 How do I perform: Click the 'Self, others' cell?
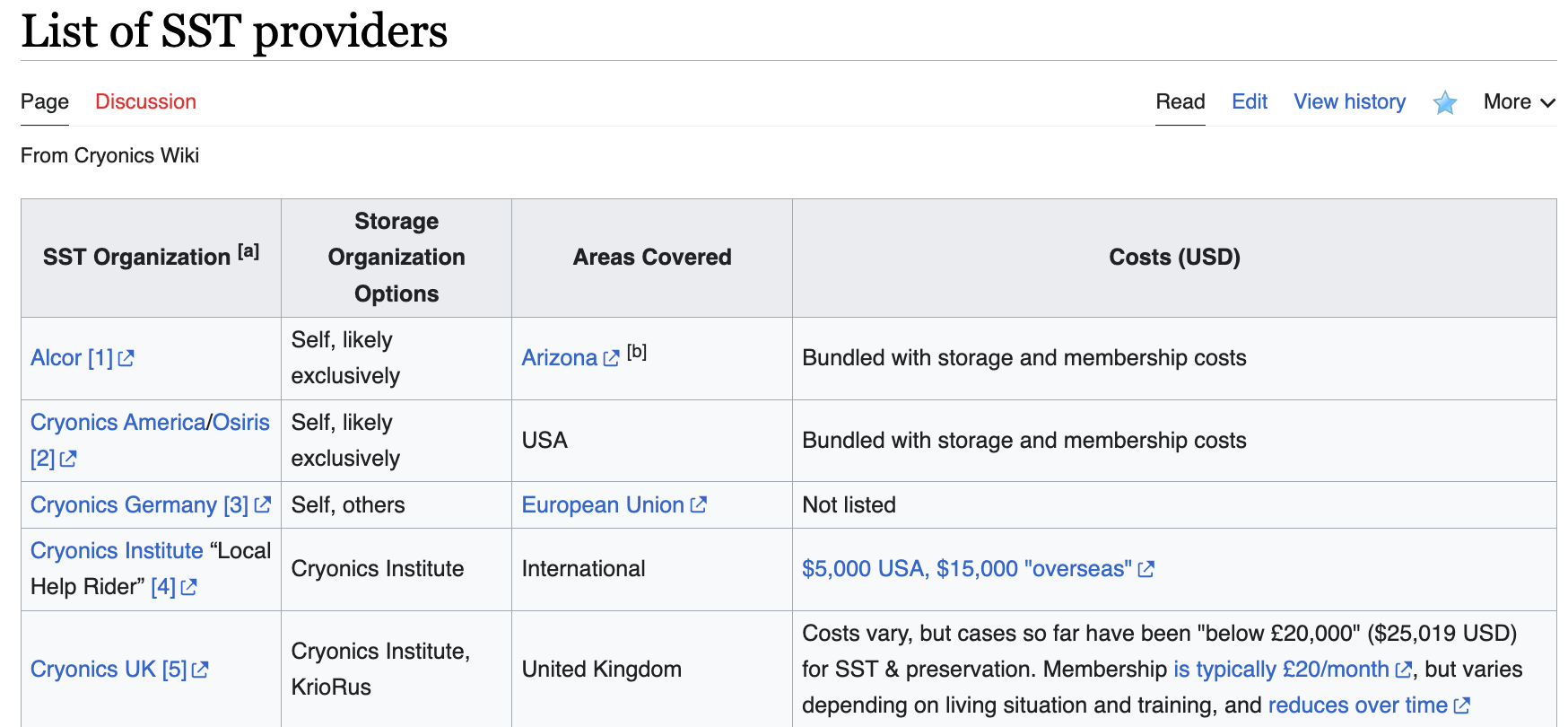point(396,505)
